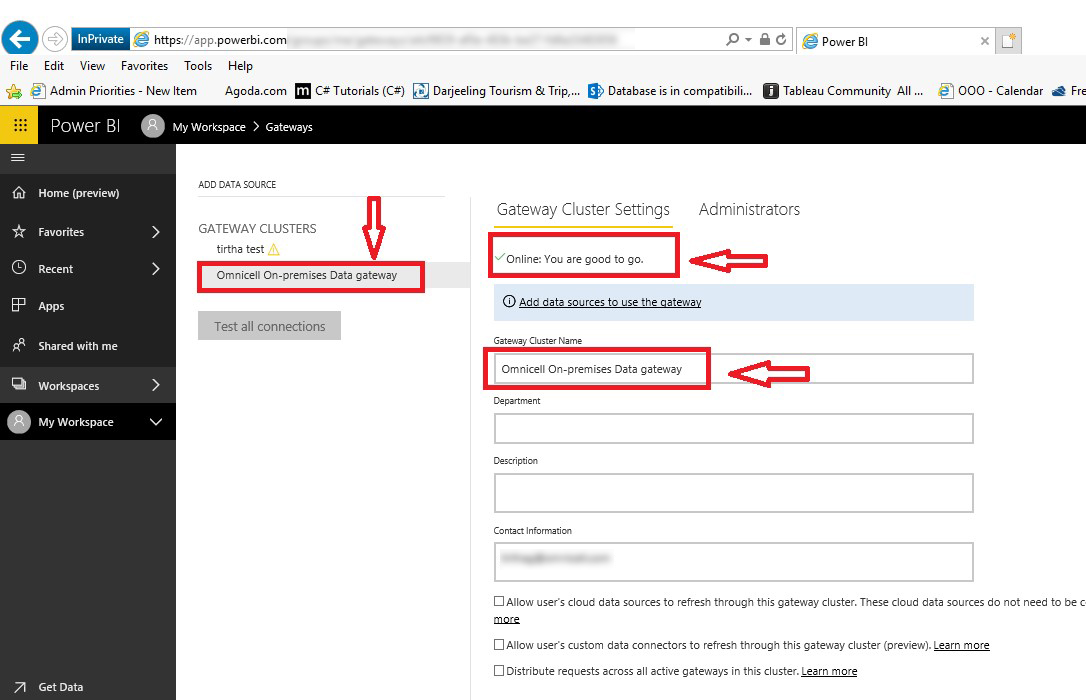Screen dimensions: 1086x700
Task: Select the Home (preview) icon in sidebar
Action: click(x=18, y=192)
